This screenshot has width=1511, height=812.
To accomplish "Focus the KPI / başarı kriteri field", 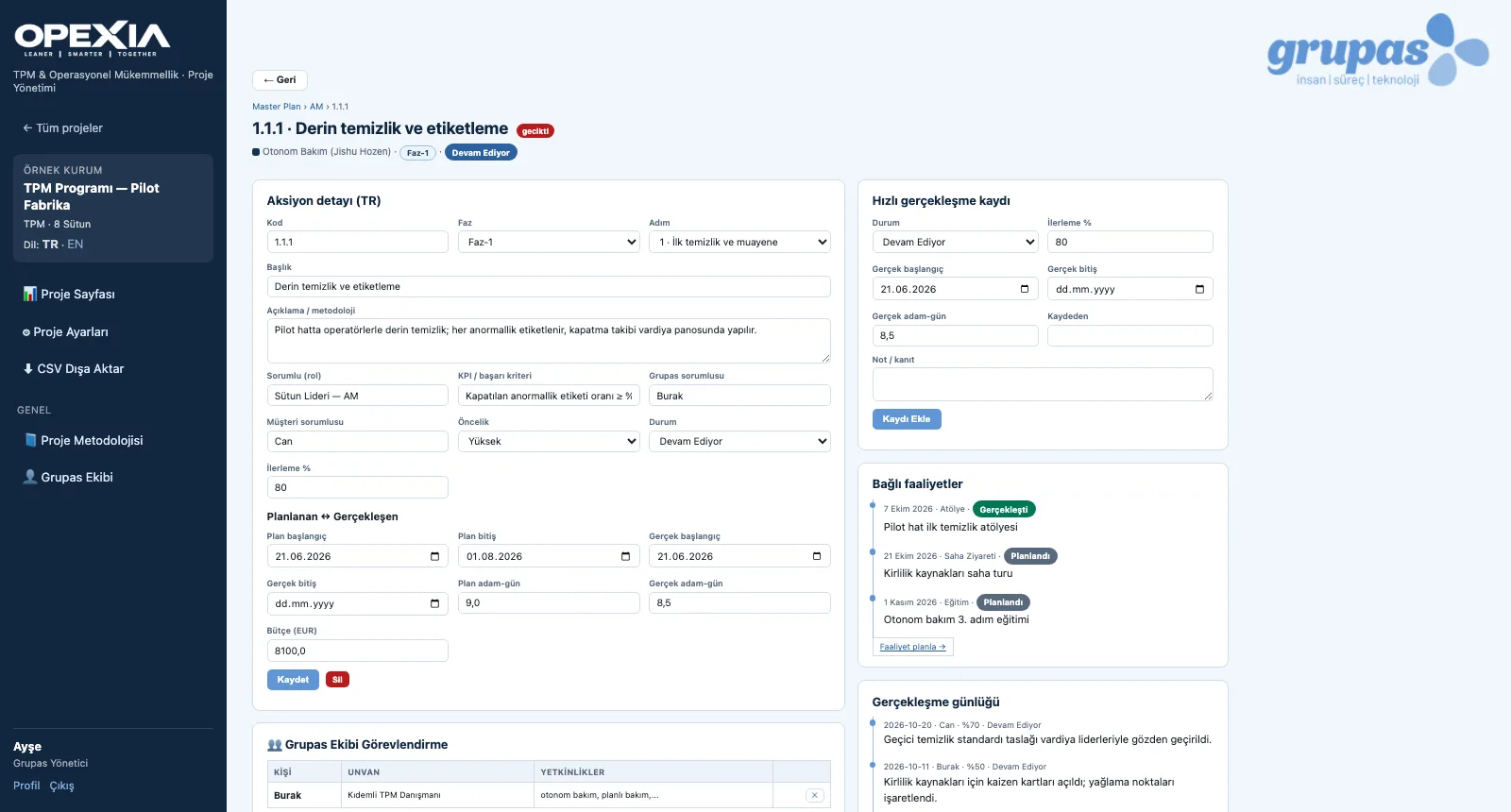I will click(x=549, y=396).
